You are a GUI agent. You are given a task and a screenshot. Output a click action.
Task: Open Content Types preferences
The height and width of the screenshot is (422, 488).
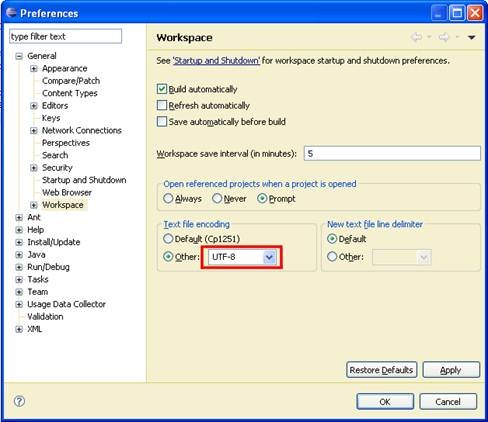70,93
